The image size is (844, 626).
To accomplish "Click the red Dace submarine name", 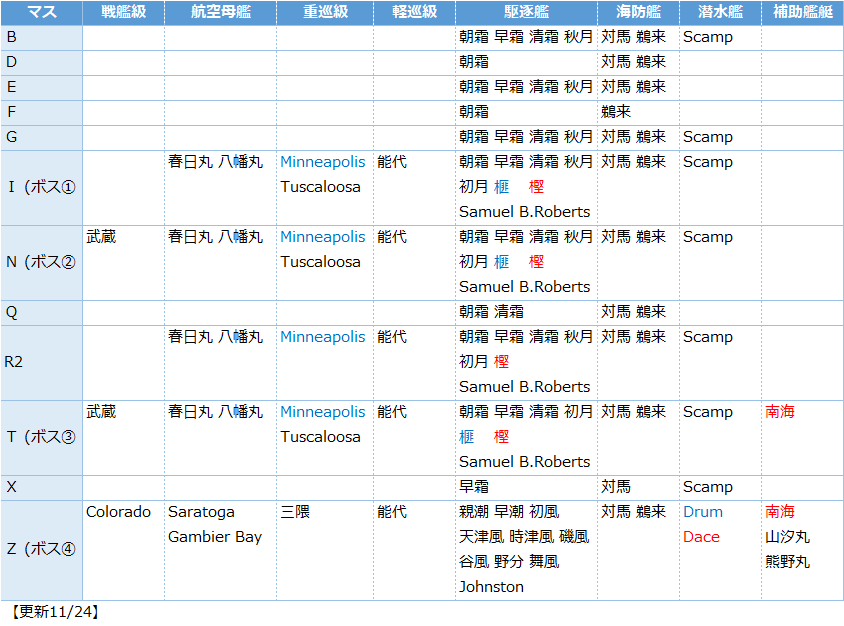I will pyautogui.click(x=701, y=537).
